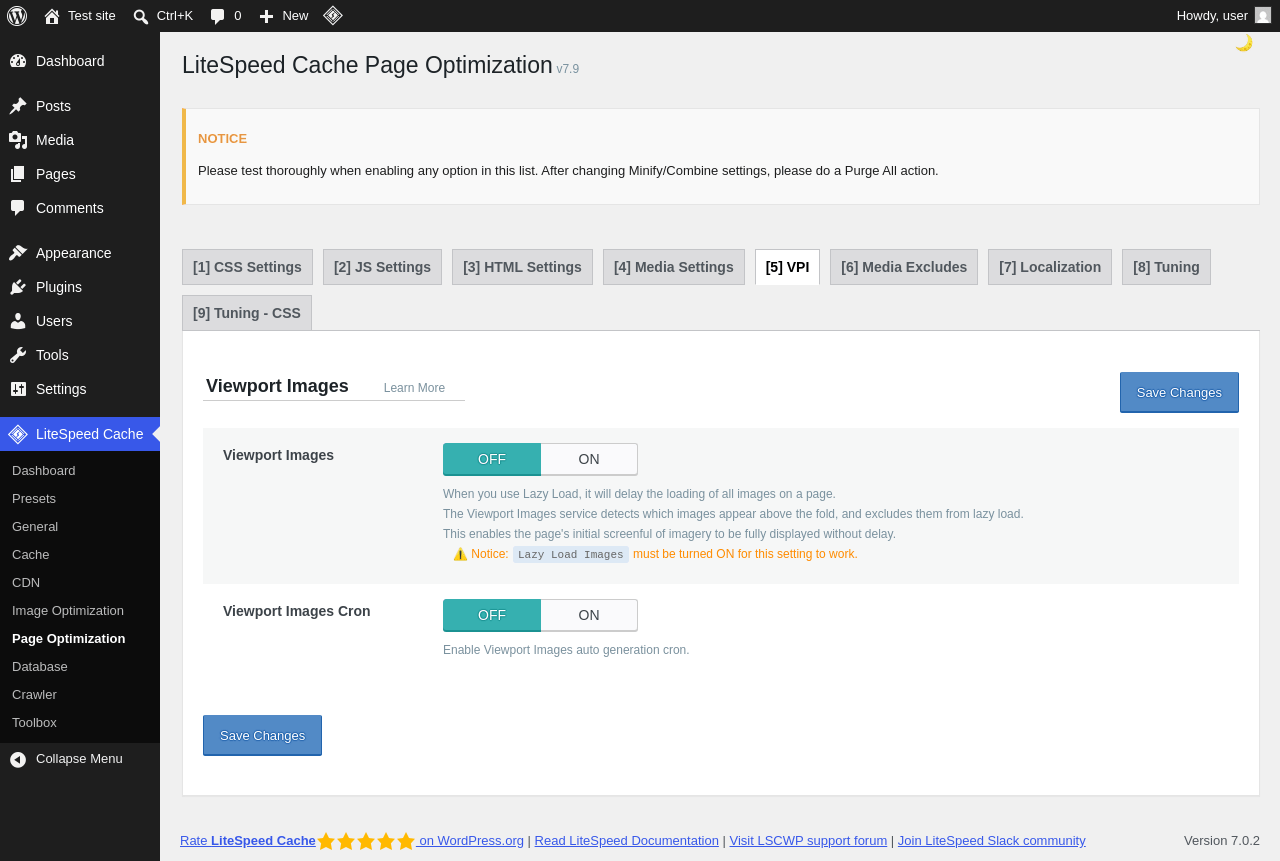Join LiteSpeed Slack community link
1280x861 pixels.
(992, 841)
